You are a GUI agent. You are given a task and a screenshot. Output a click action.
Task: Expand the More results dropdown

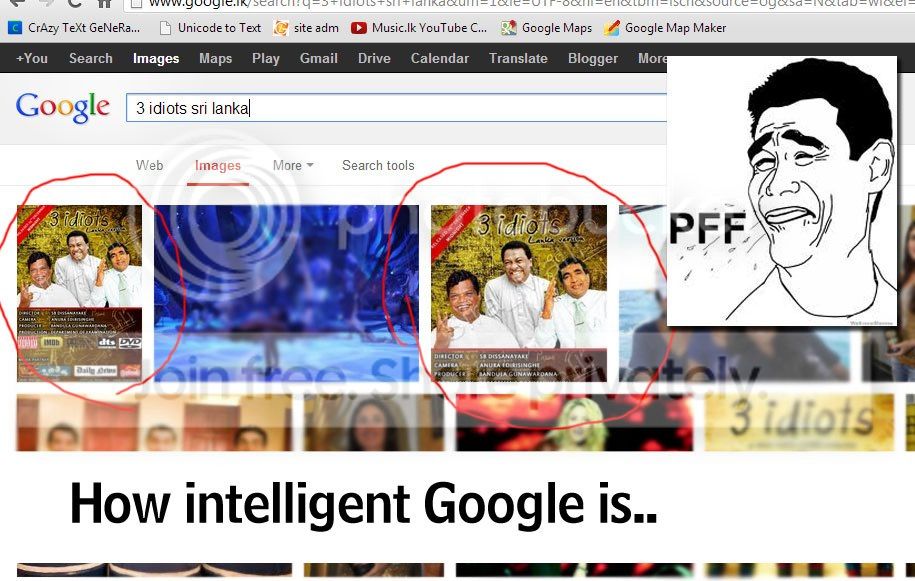pos(293,165)
